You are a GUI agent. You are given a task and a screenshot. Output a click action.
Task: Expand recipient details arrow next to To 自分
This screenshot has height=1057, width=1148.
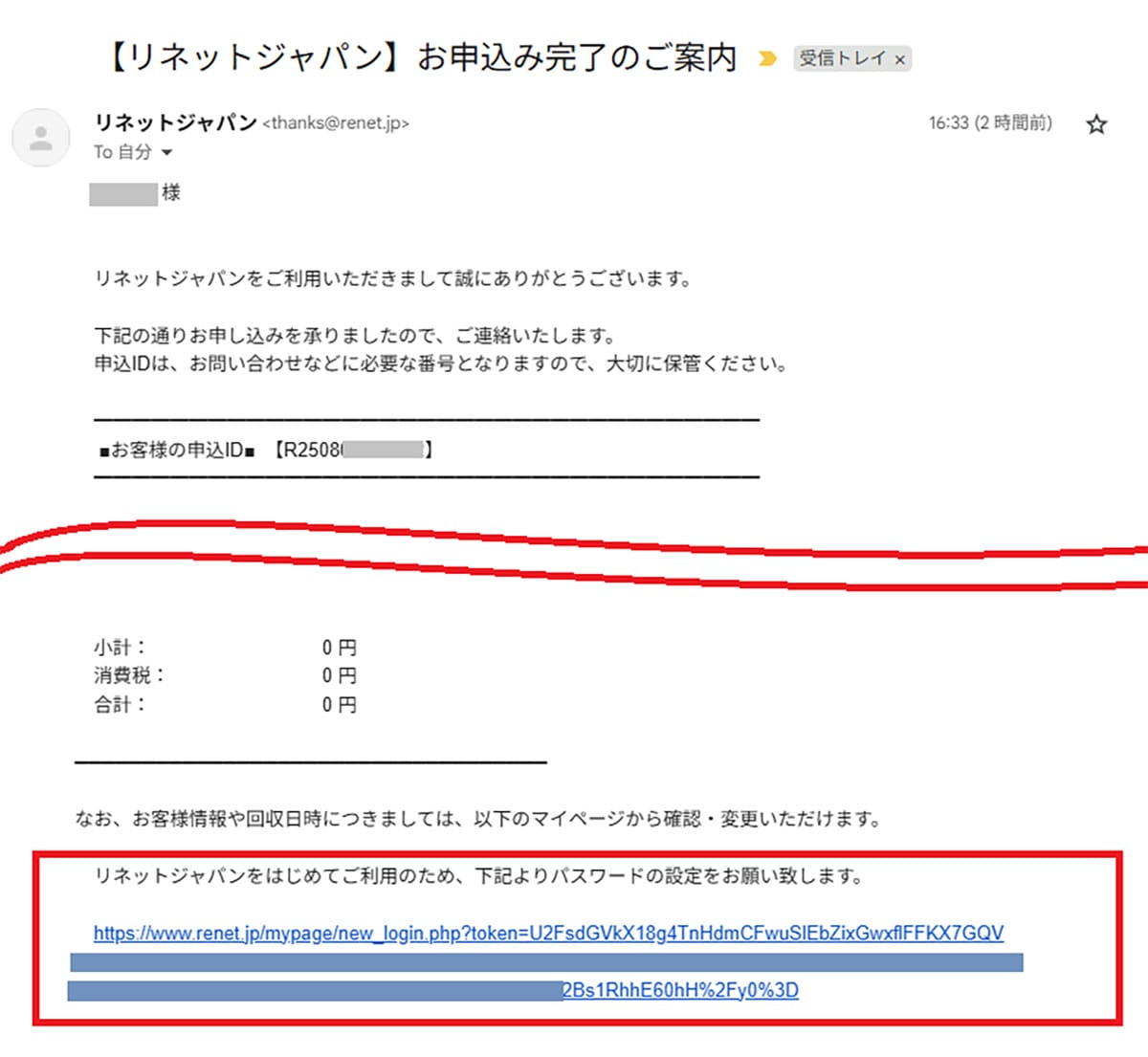pyautogui.click(x=166, y=152)
